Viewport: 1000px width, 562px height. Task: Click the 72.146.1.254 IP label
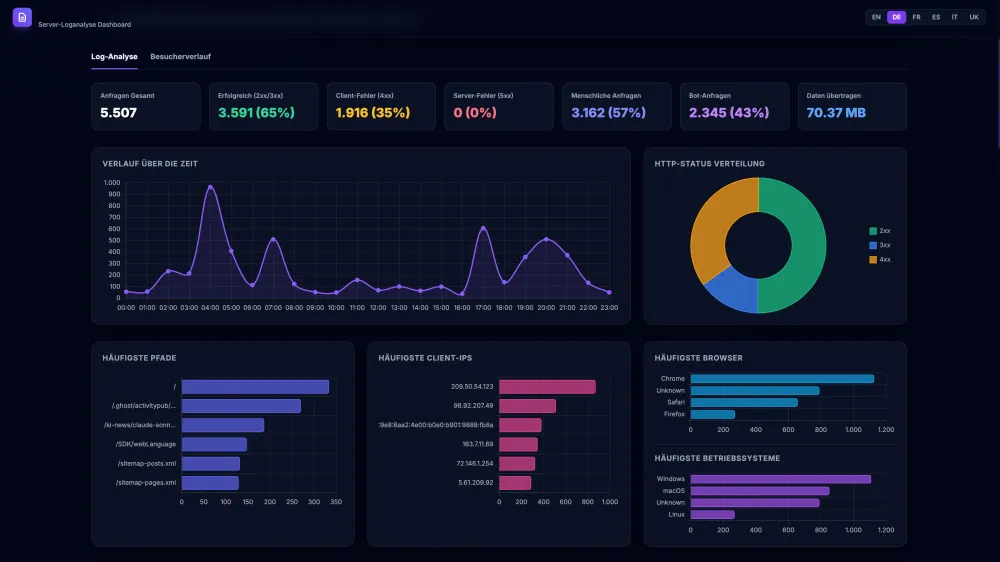(475, 464)
